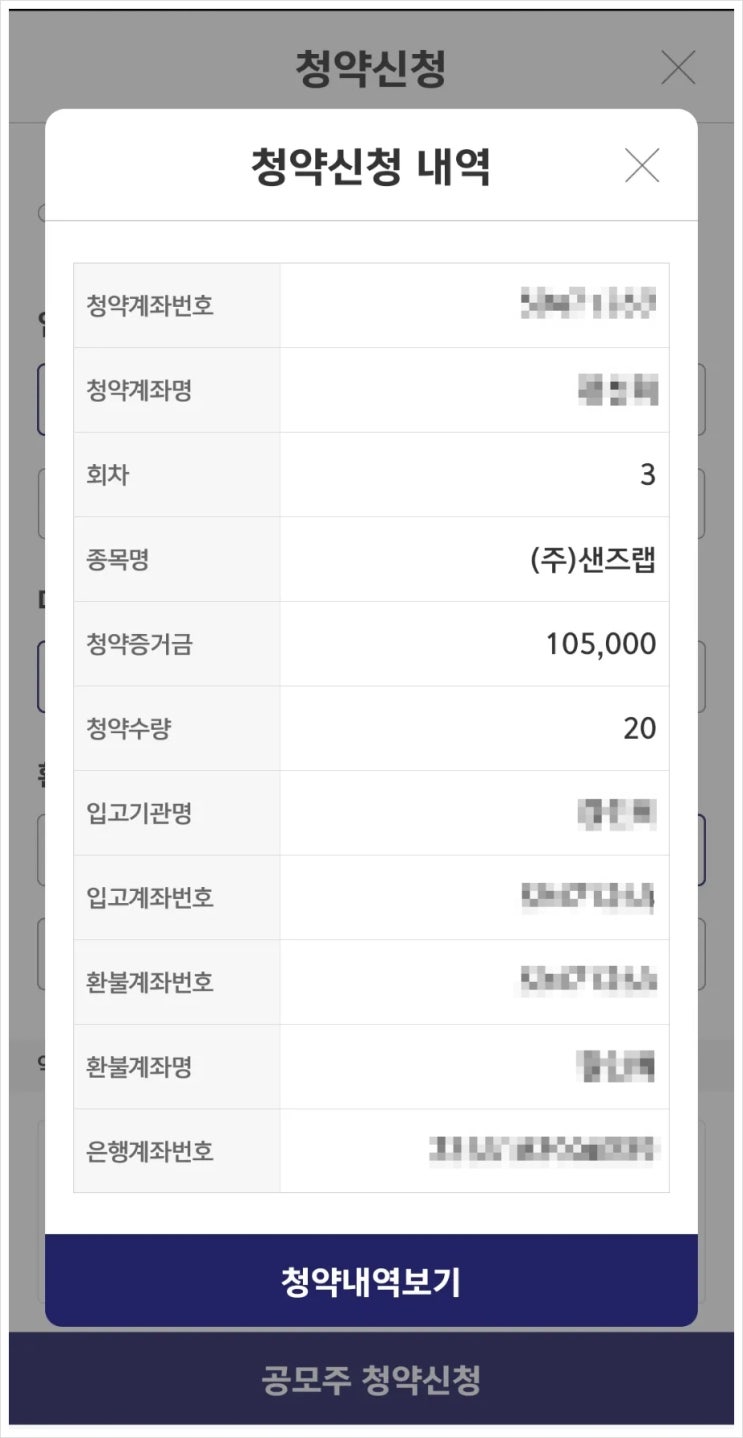743x1438 pixels.
Task: Click the 회차 value 3
Action: coord(647,474)
